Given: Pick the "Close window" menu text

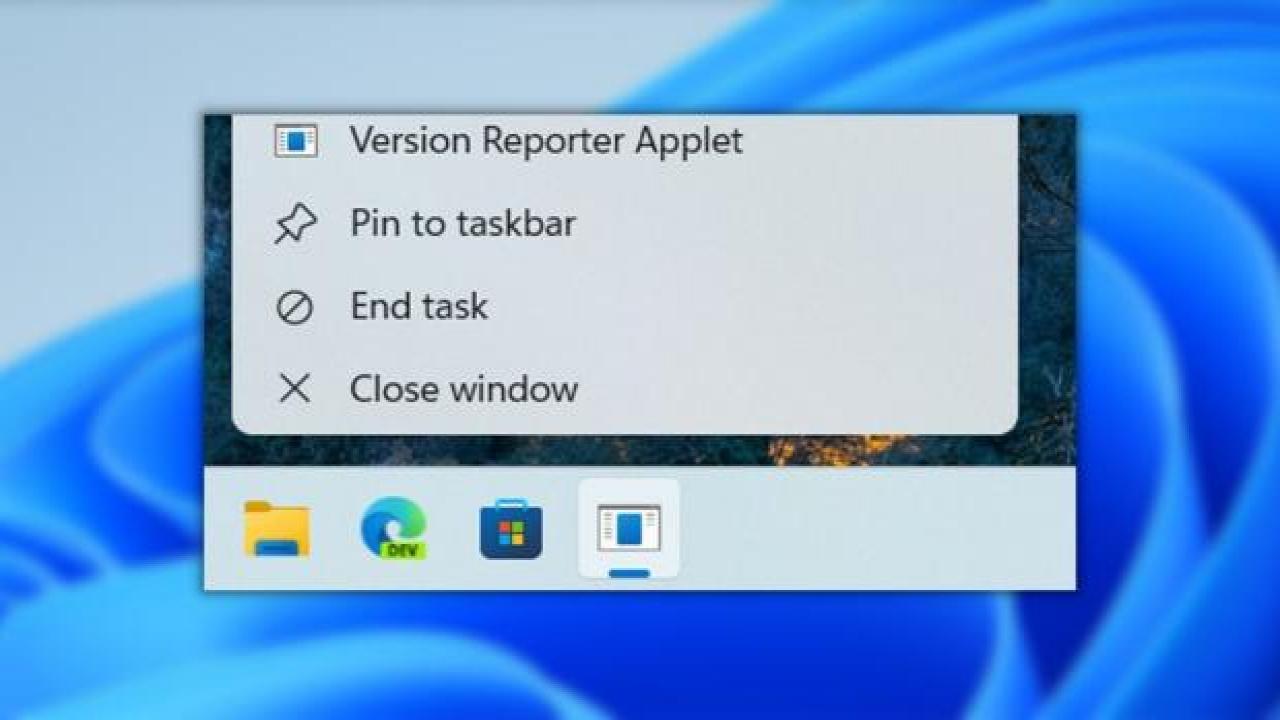Looking at the screenshot, I should [x=464, y=389].
